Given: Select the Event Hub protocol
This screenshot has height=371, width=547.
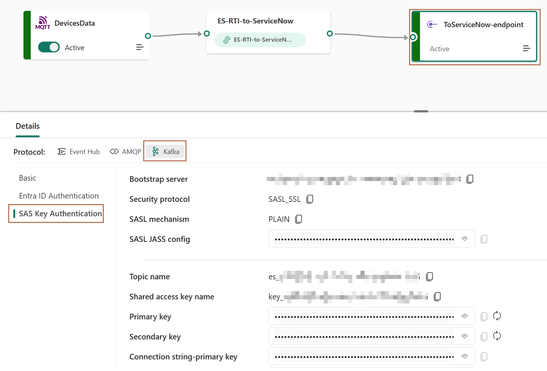Looking at the screenshot, I should click(x=79, y=152).
